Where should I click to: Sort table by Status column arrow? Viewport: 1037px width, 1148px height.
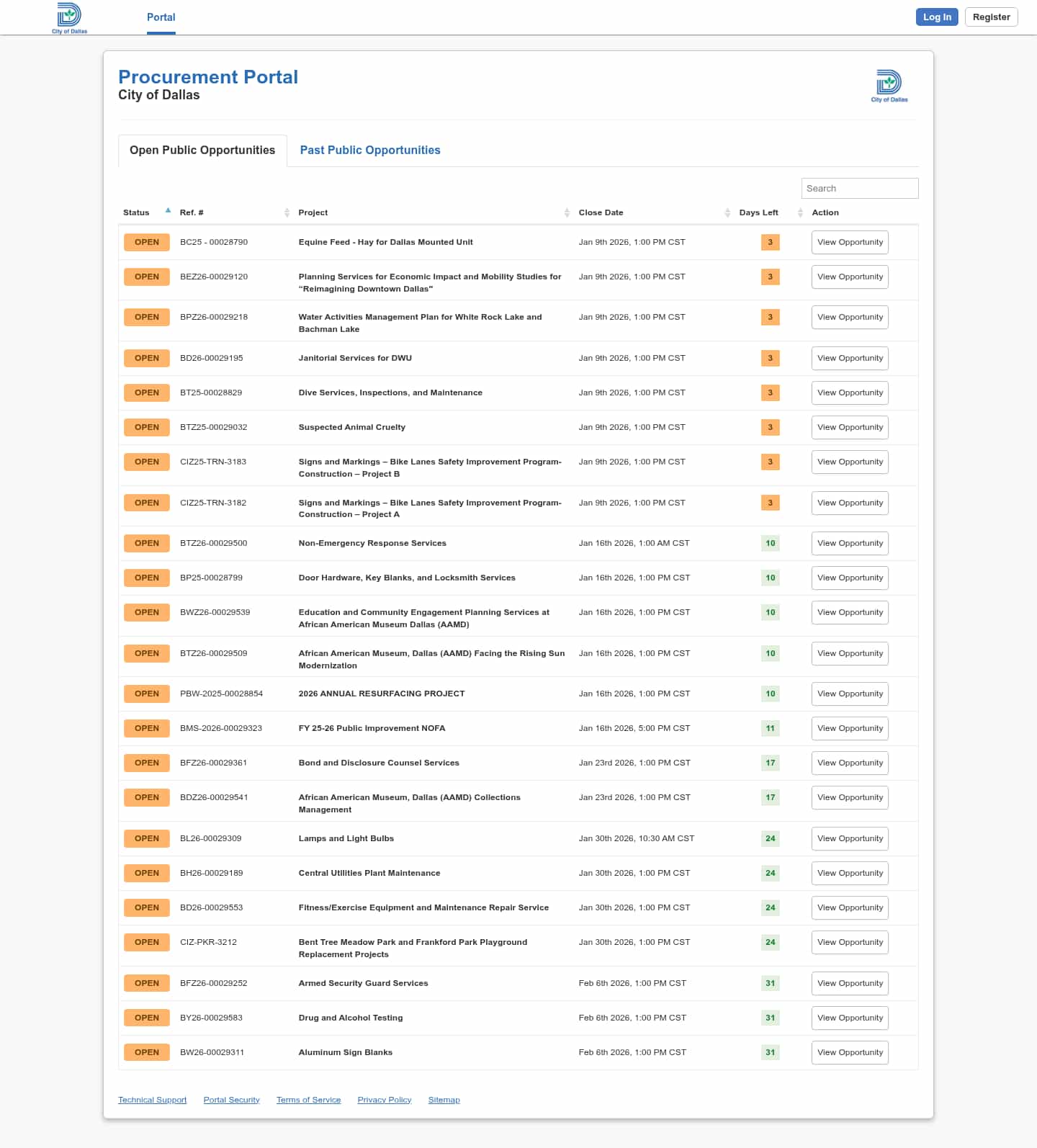tap(168, 211)
